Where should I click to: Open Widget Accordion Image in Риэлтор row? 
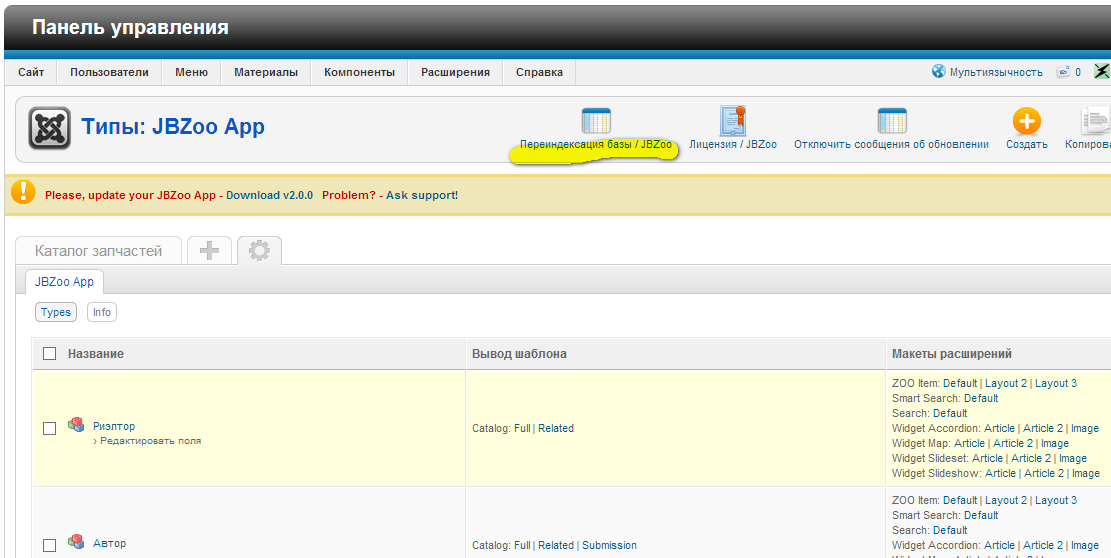coord(1085,428)
